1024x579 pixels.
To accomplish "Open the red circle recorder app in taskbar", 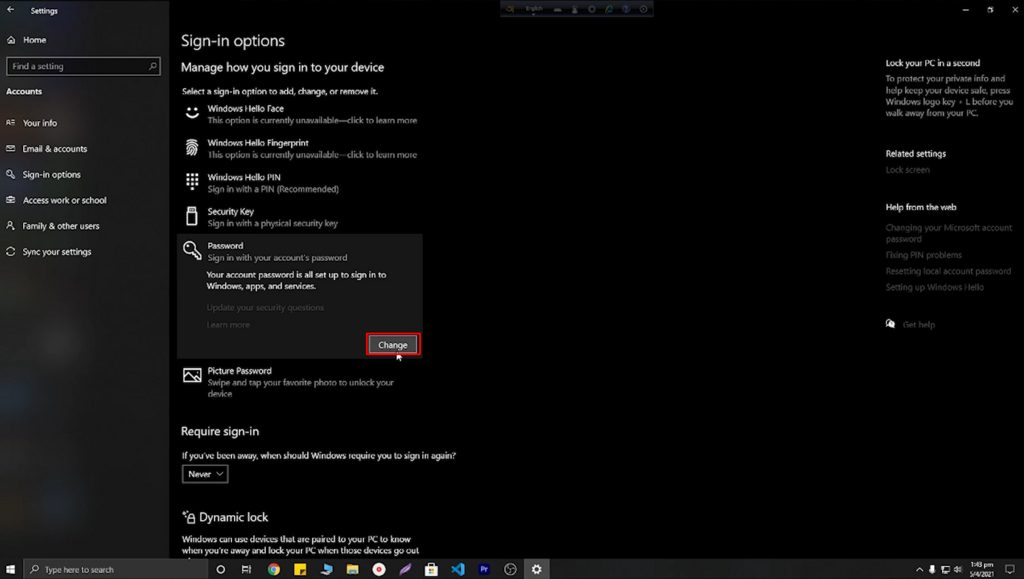I will [379, 569].
